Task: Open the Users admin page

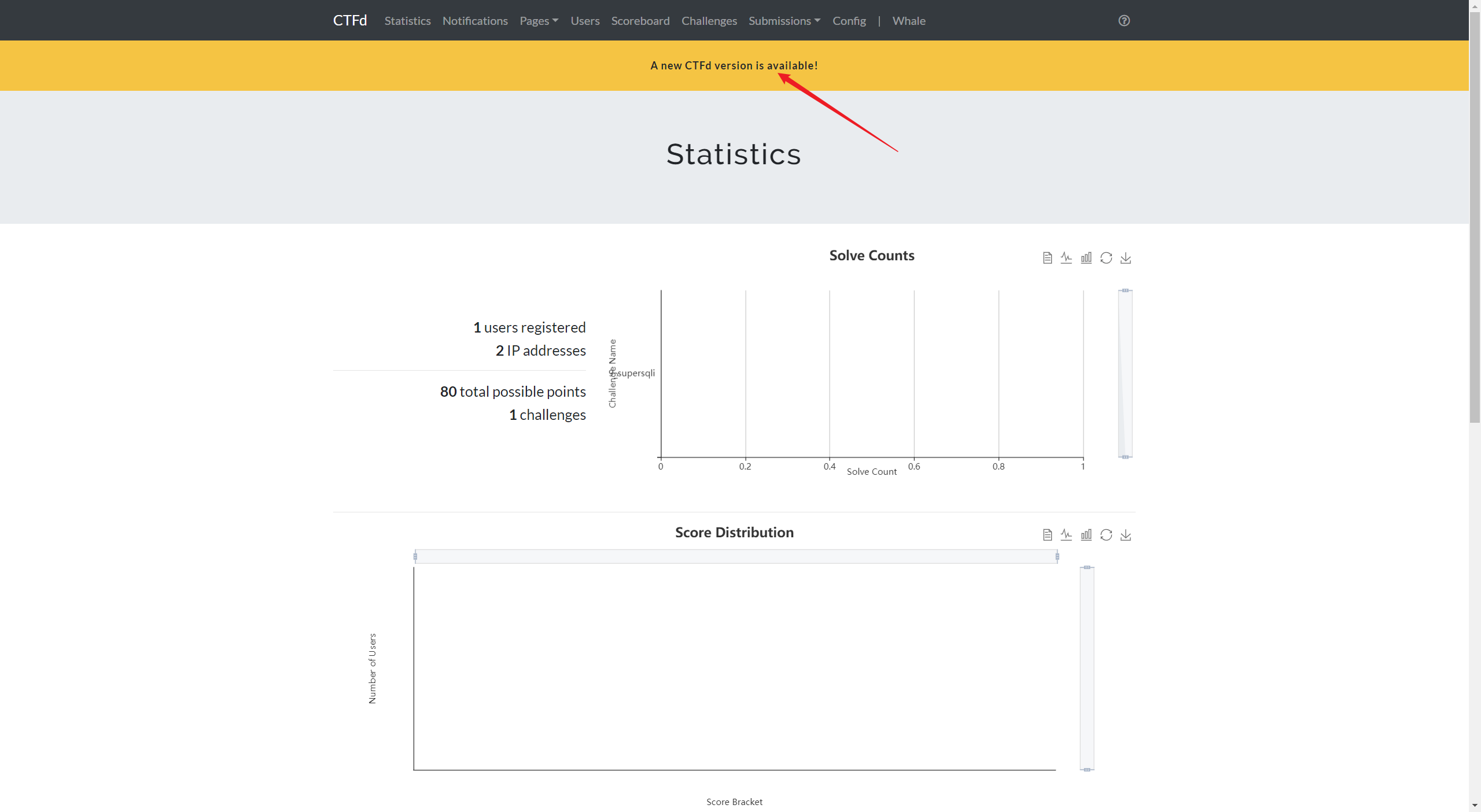Action: pos(585,21)
